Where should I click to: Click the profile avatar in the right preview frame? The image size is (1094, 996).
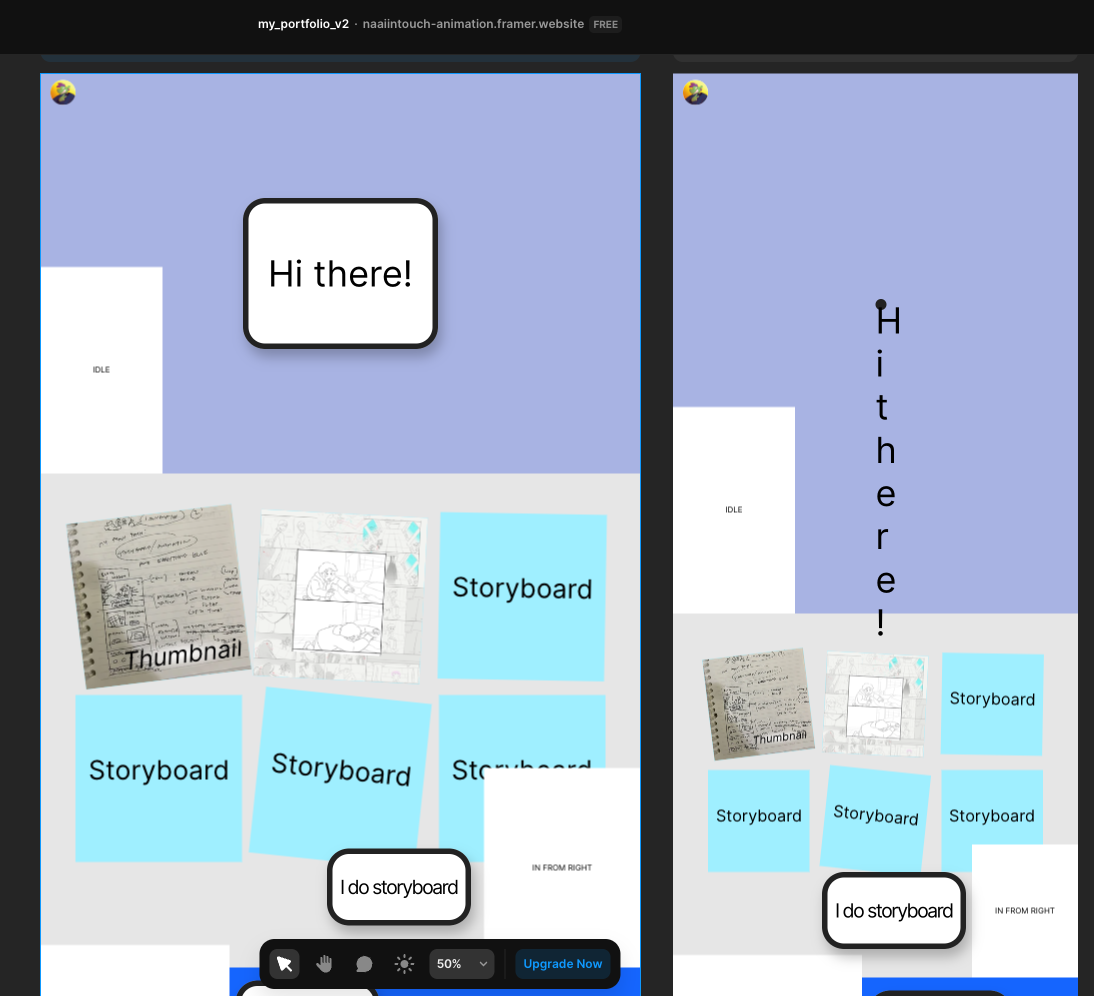[x=695, y=92]
